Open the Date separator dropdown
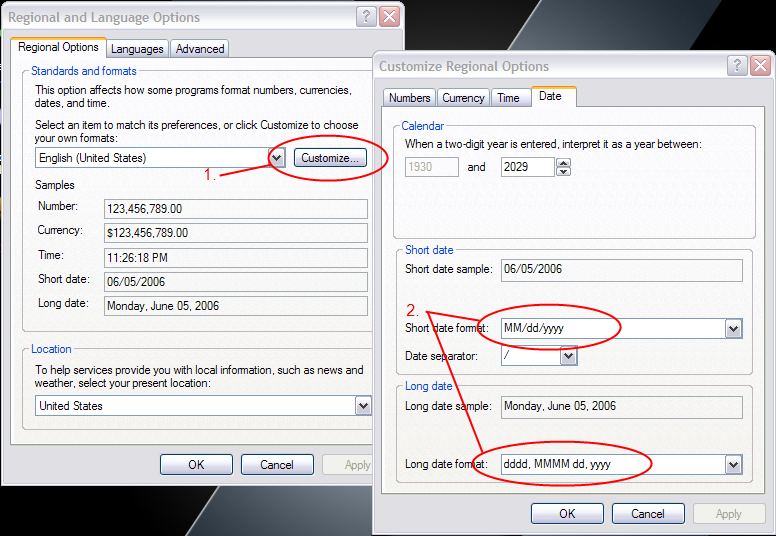The width and height of the screenshot is (776, 536). (569, 356)
